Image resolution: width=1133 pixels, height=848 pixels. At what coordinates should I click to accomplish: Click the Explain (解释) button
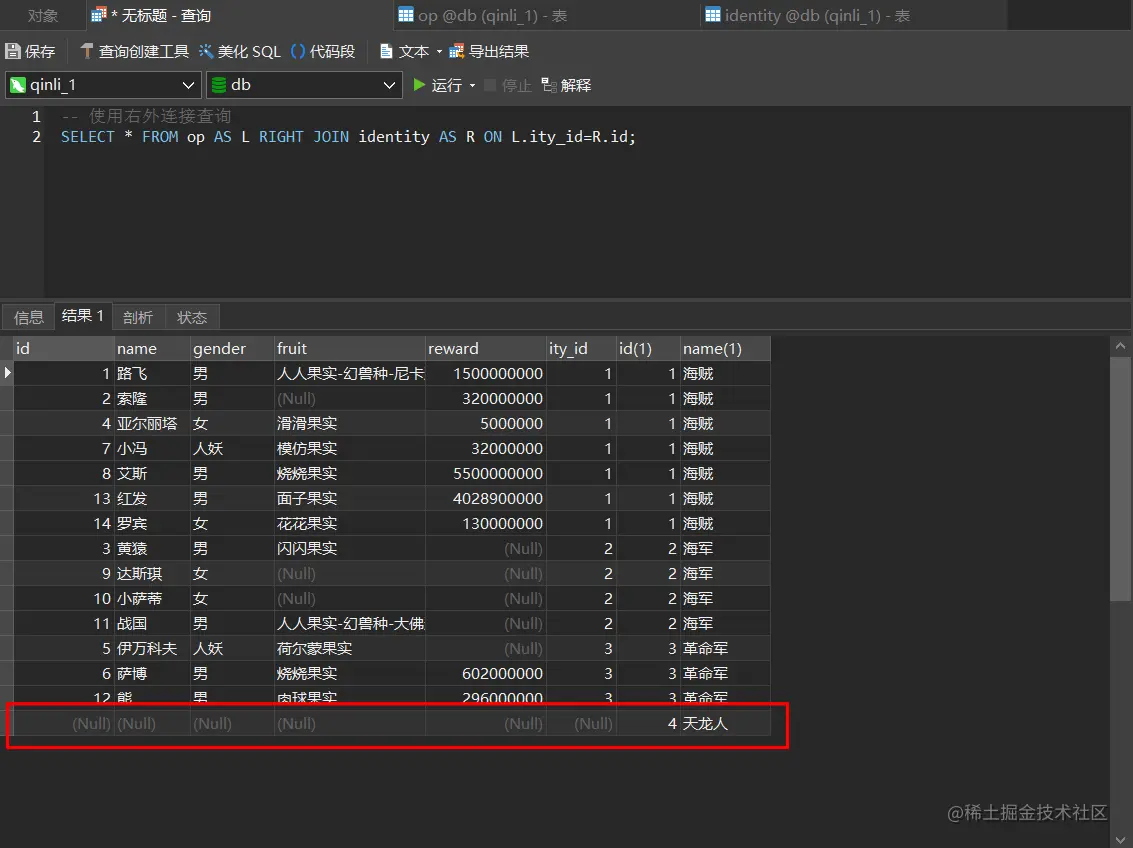point(566,85)
